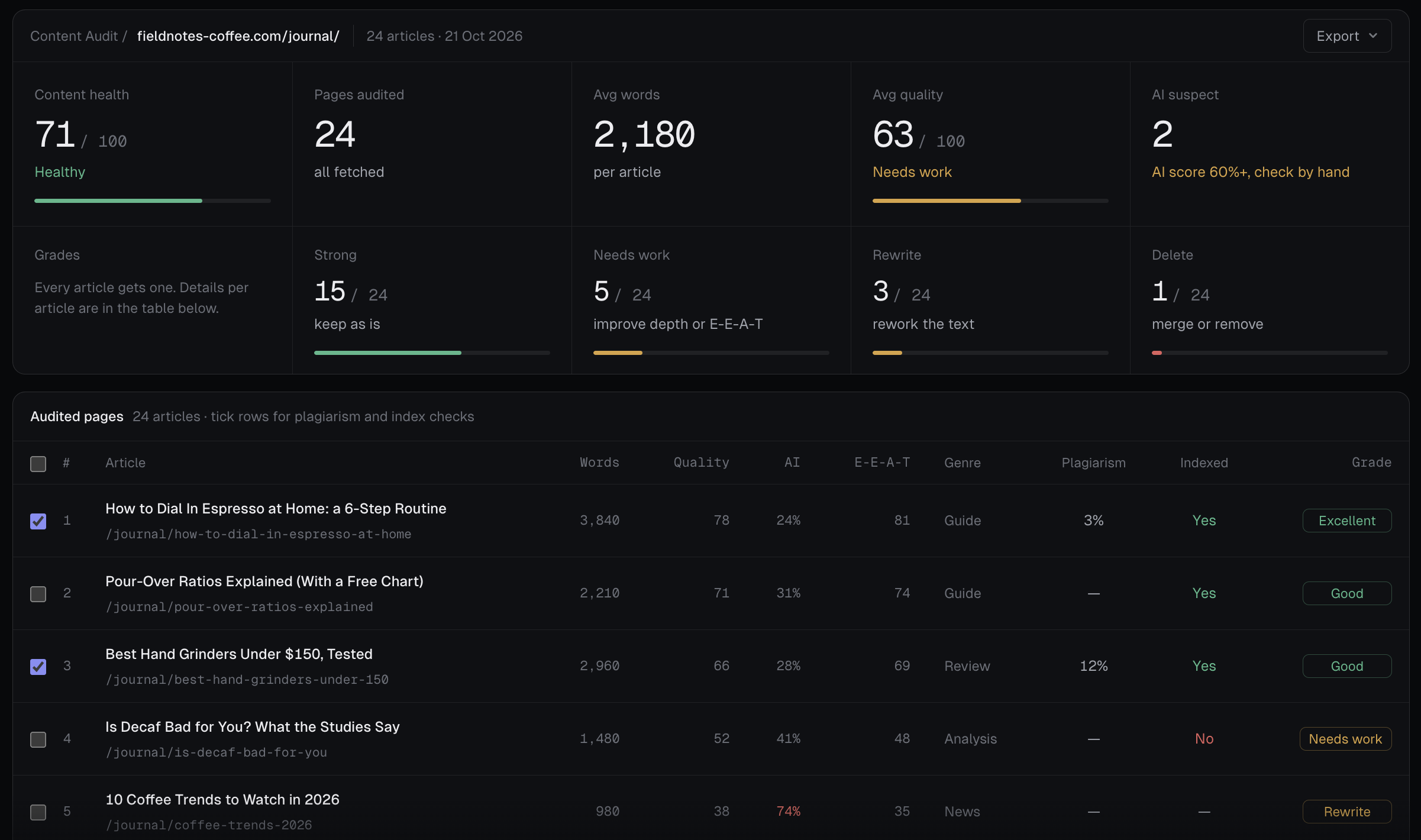This screenshot has width=1421, height=840.
Task: Uncheck the Best Hand Grinders row
Action: pos(38,667)
